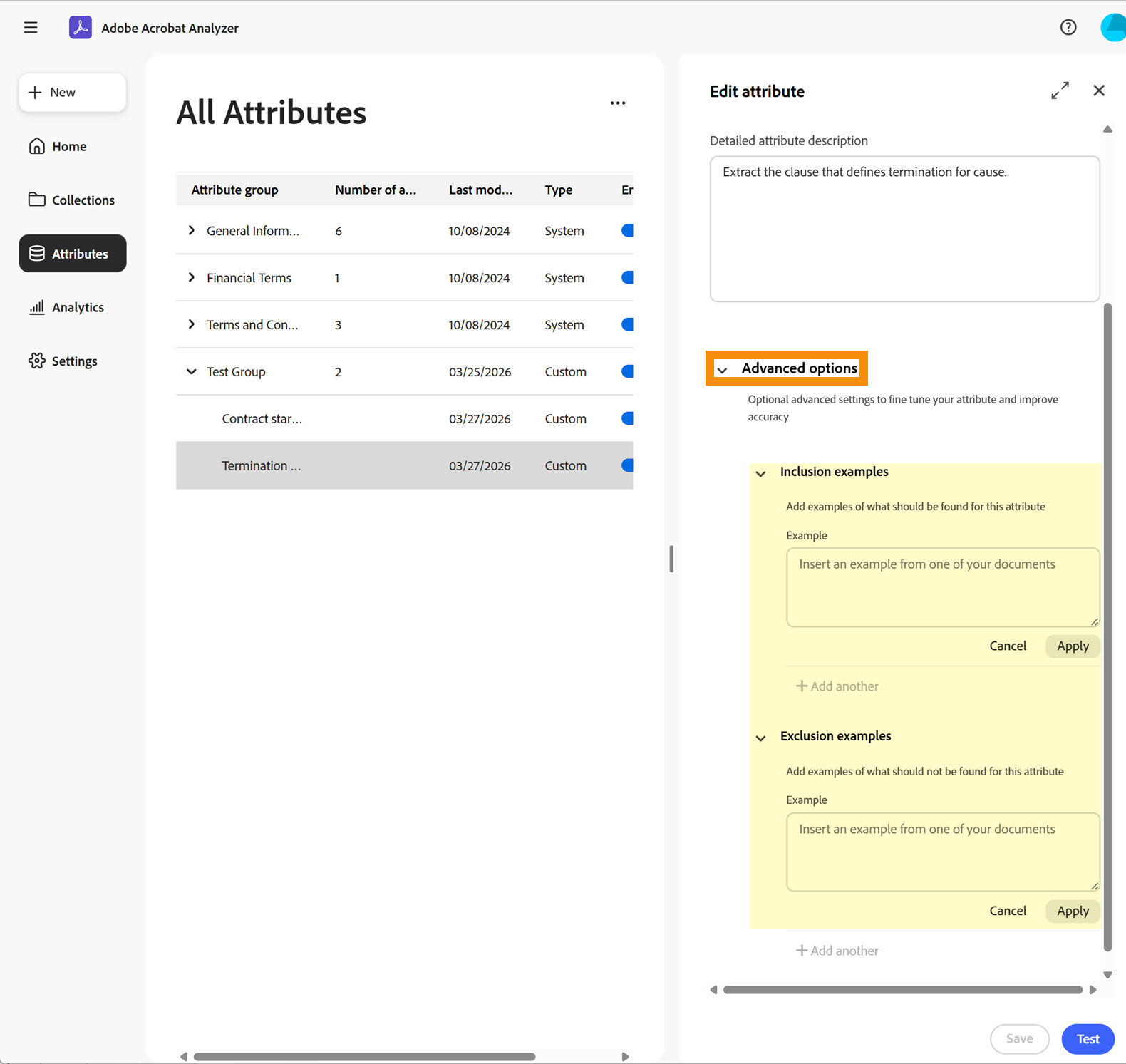Click the exclusion example field resize grip
Screen dimensions: 1126x1064
click(x=1095, y=886)
